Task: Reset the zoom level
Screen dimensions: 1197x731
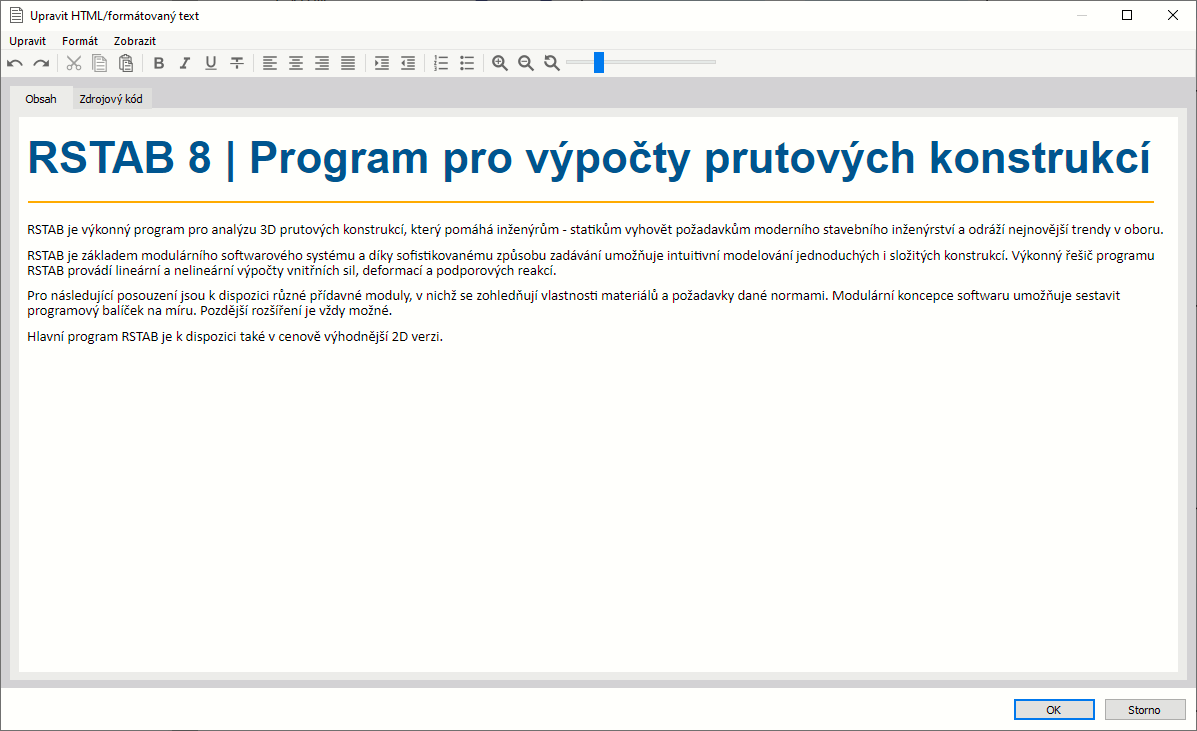Action: (x=551, y=62)
